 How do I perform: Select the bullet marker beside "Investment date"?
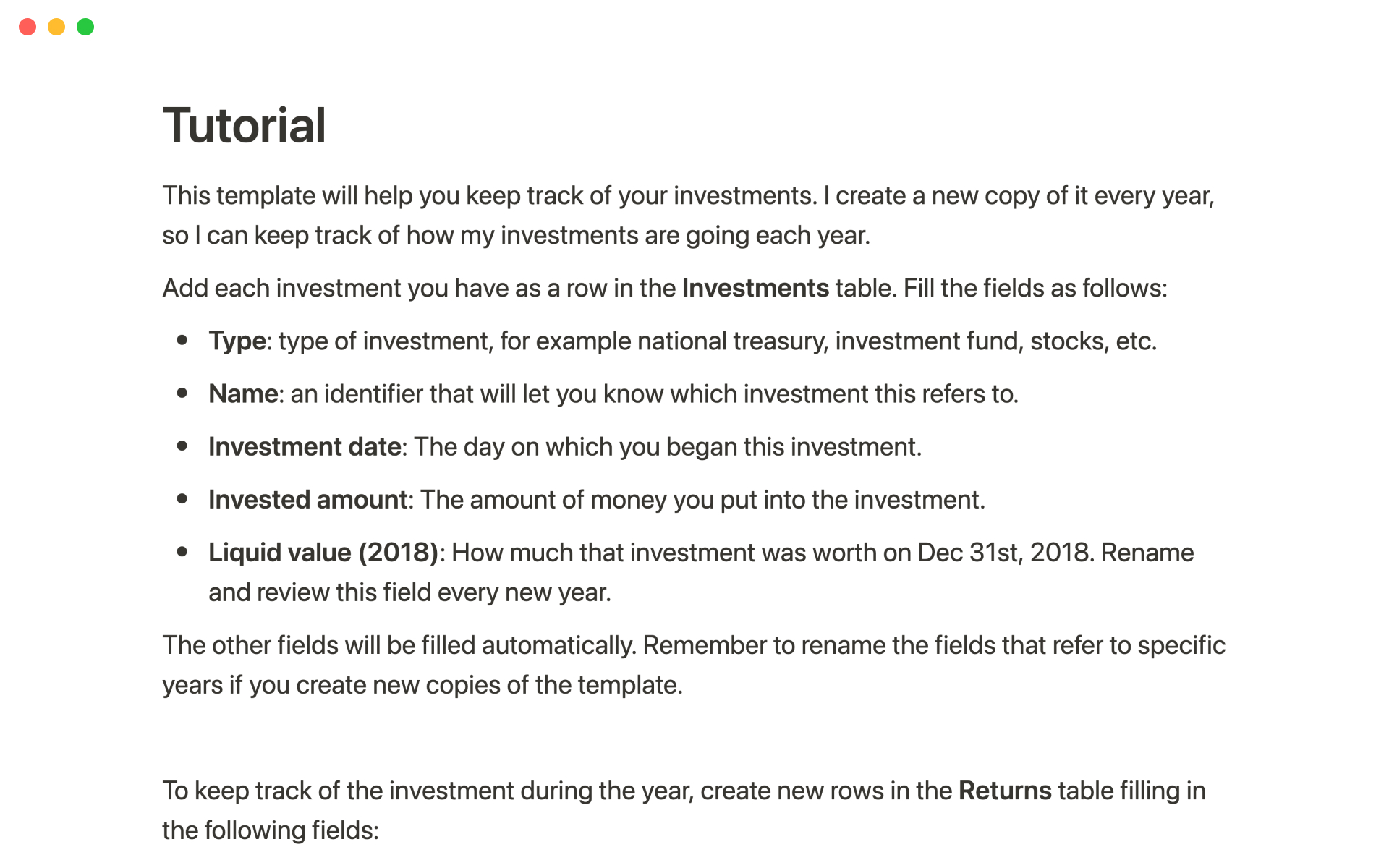tap(182, 446)
